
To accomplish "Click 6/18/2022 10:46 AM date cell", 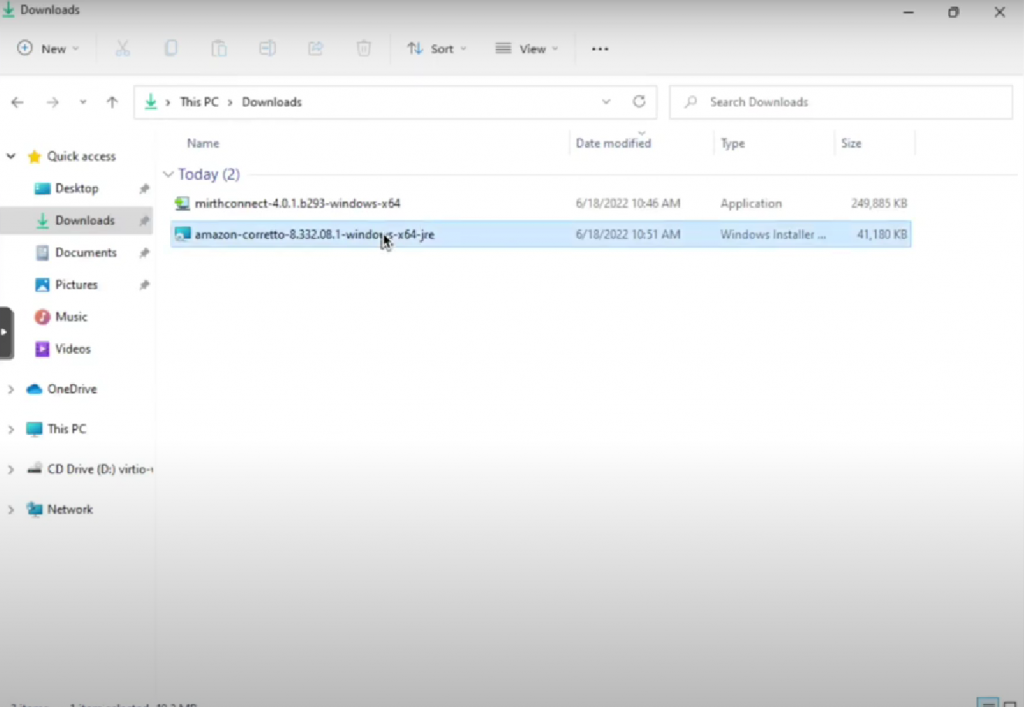I will click(628, 204).
